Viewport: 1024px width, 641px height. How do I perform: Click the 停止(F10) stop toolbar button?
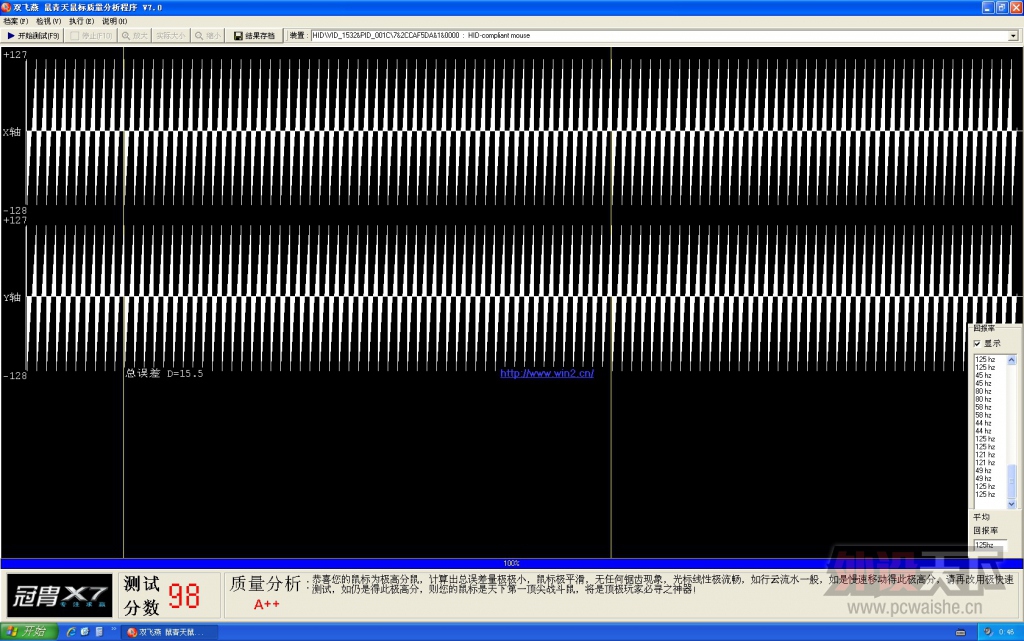click(x=91, y=36)
